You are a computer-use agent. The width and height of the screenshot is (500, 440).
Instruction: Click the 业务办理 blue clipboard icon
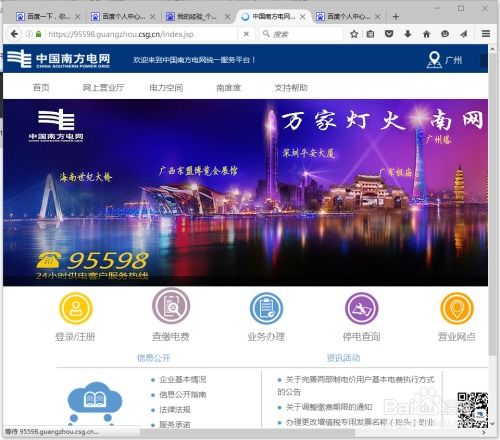pos(266,308)
